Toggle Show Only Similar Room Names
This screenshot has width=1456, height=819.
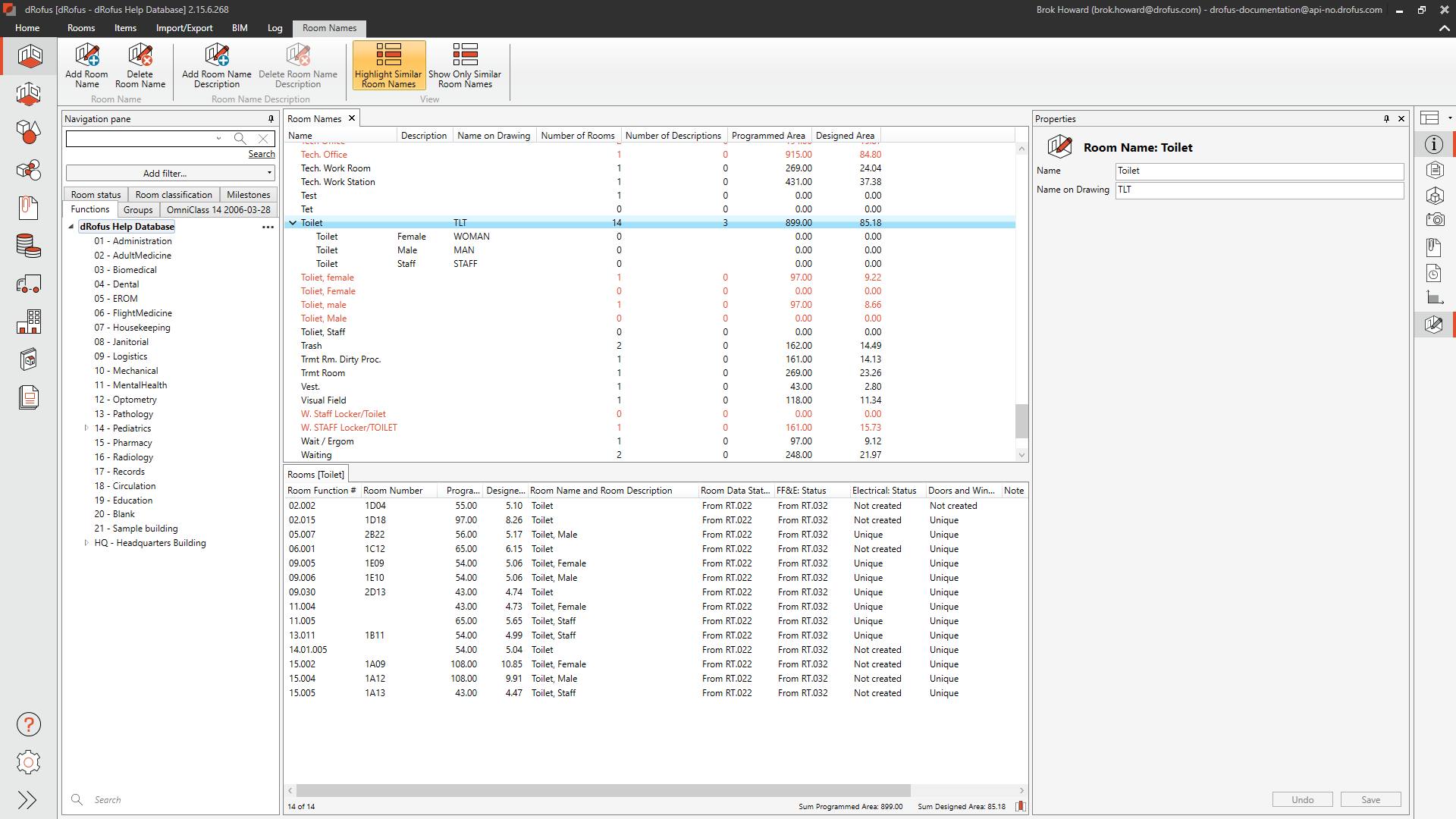click(x=465, y=66)
